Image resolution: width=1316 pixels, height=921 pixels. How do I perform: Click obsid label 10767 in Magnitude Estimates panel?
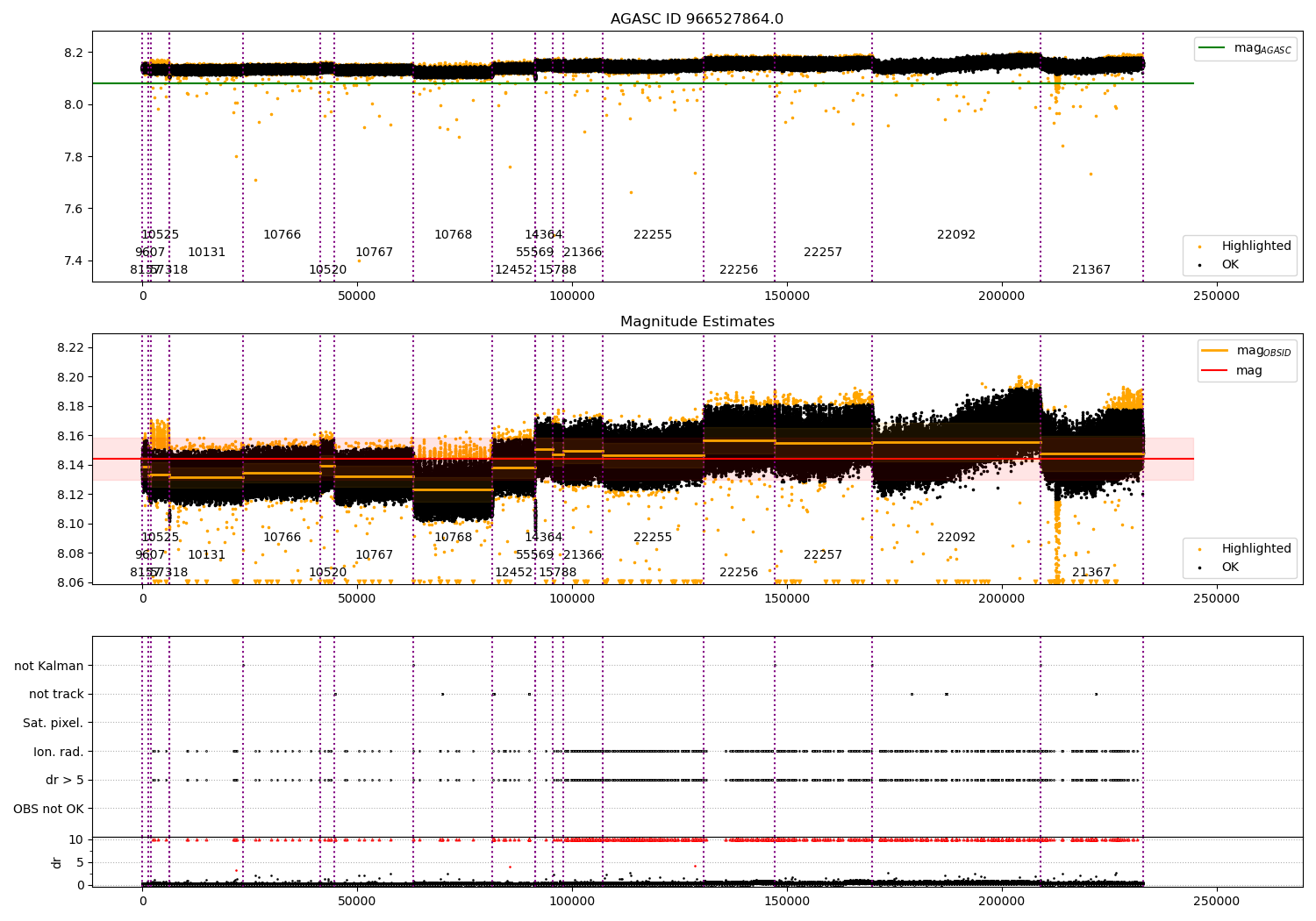coord(374,555)
